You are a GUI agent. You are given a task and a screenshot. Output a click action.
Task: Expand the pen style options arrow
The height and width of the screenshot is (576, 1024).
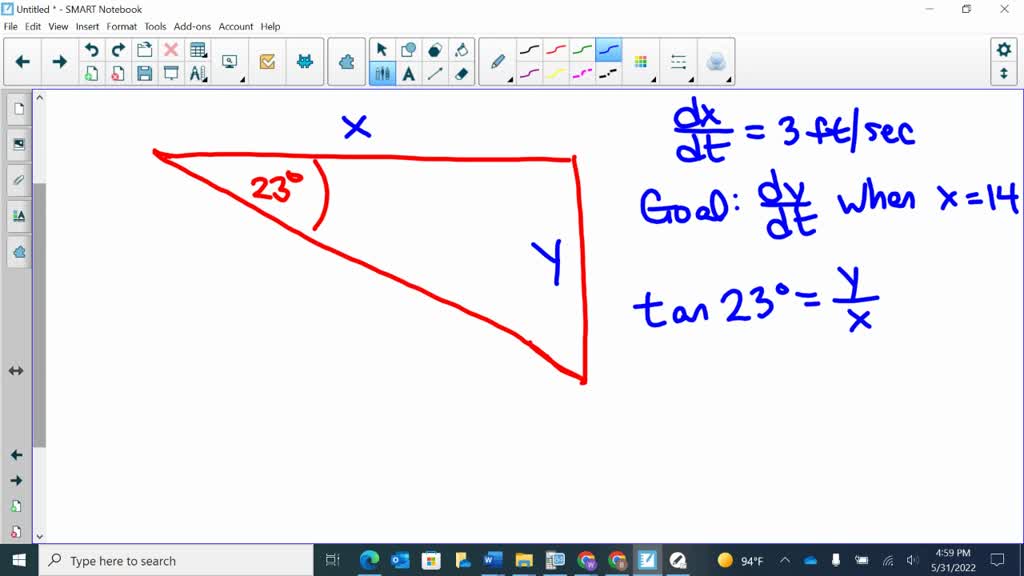pos(511,79)
